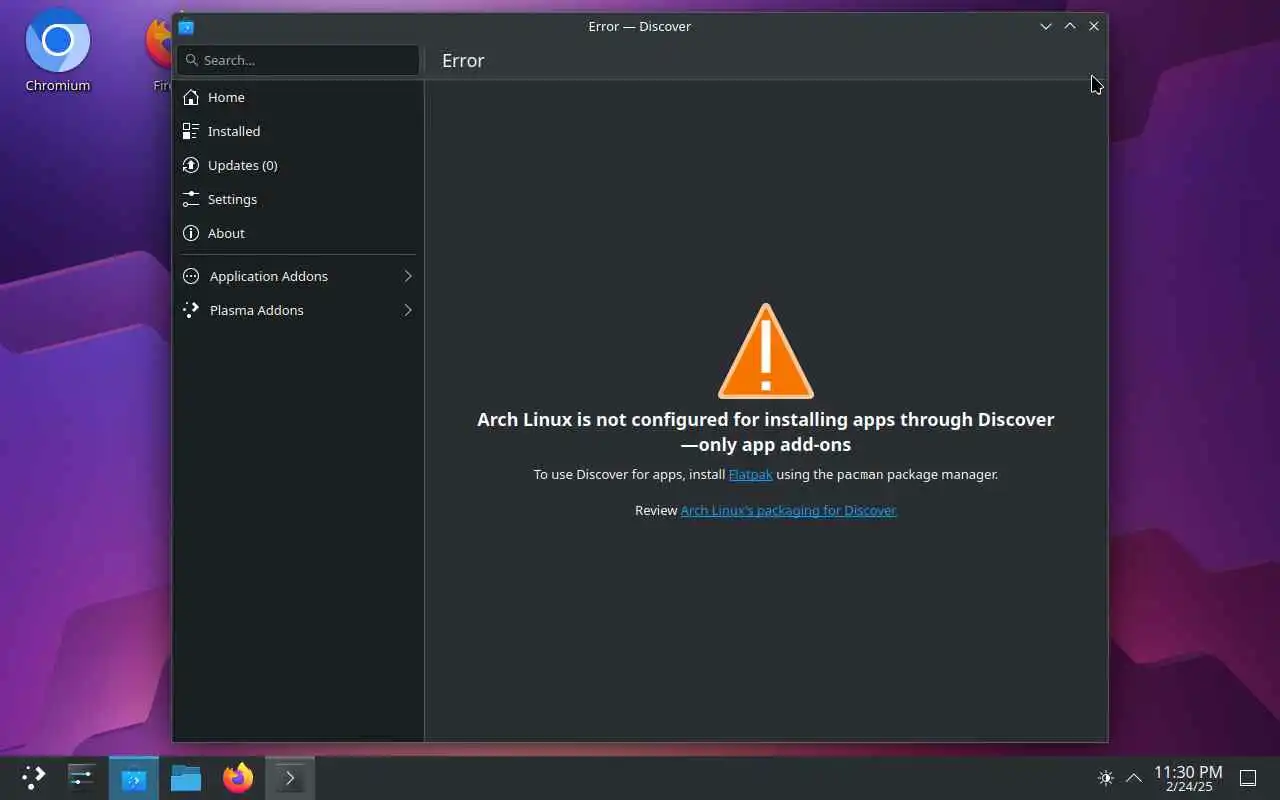This screenshot has width=1280, height=800.
Task: Click the show desktop icon in tray
Action: [1248, 778]
